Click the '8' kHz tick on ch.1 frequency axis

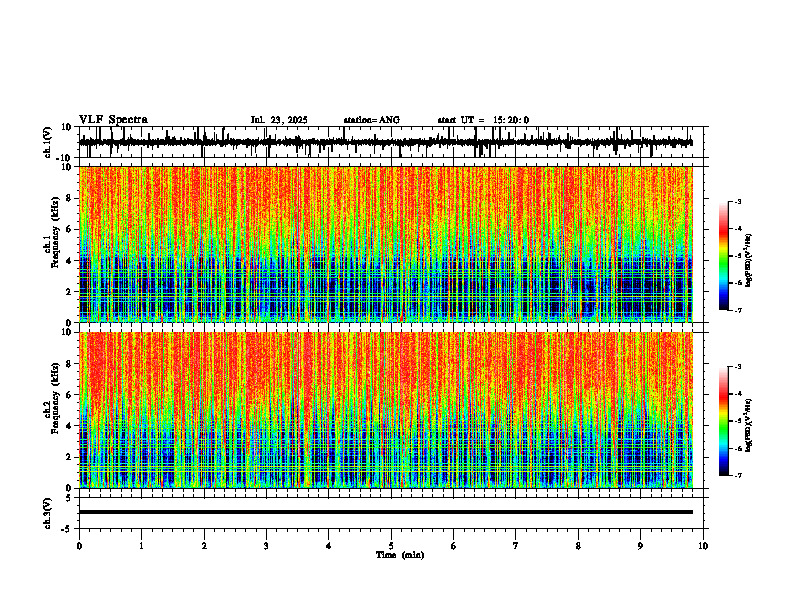click(70, 198)
